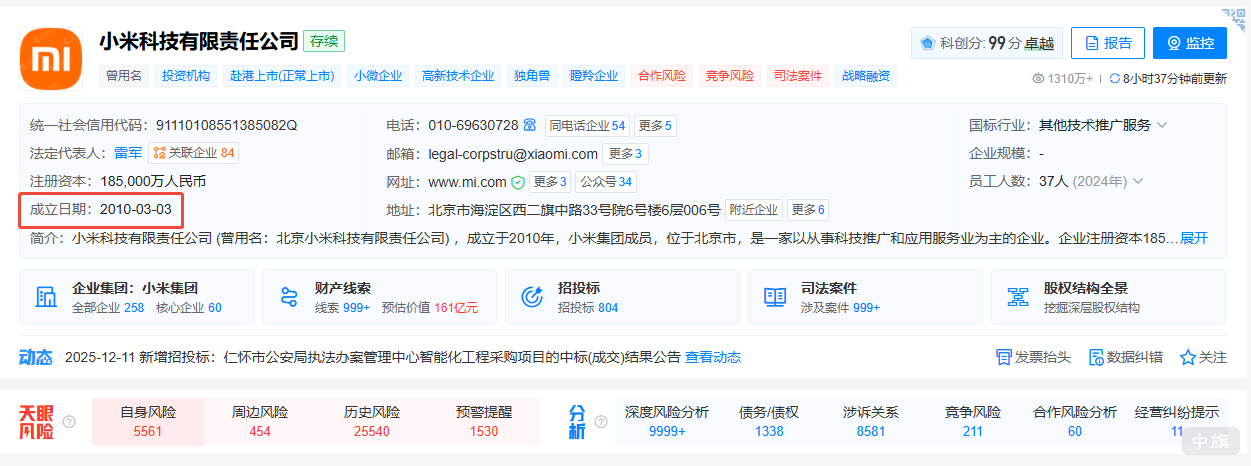Open 深度风险分析 9999+

pyautogui.click(x=667, y=422)
